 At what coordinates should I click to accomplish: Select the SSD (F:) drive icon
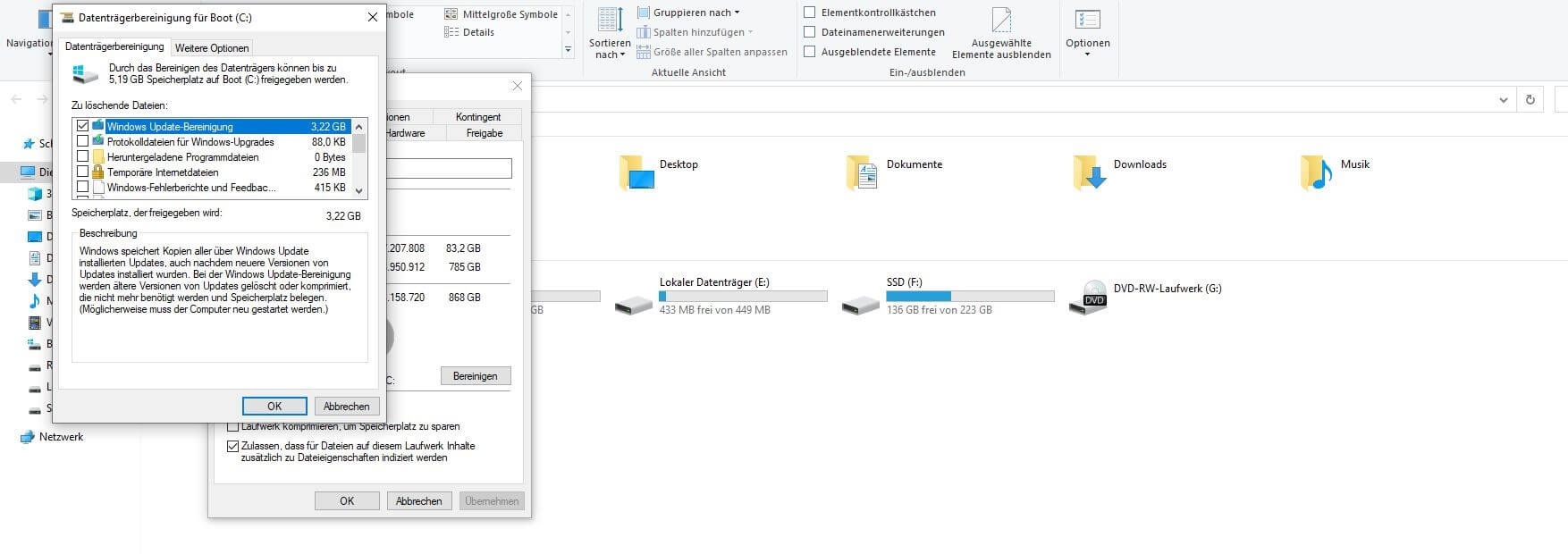click(x=861, y=305)
